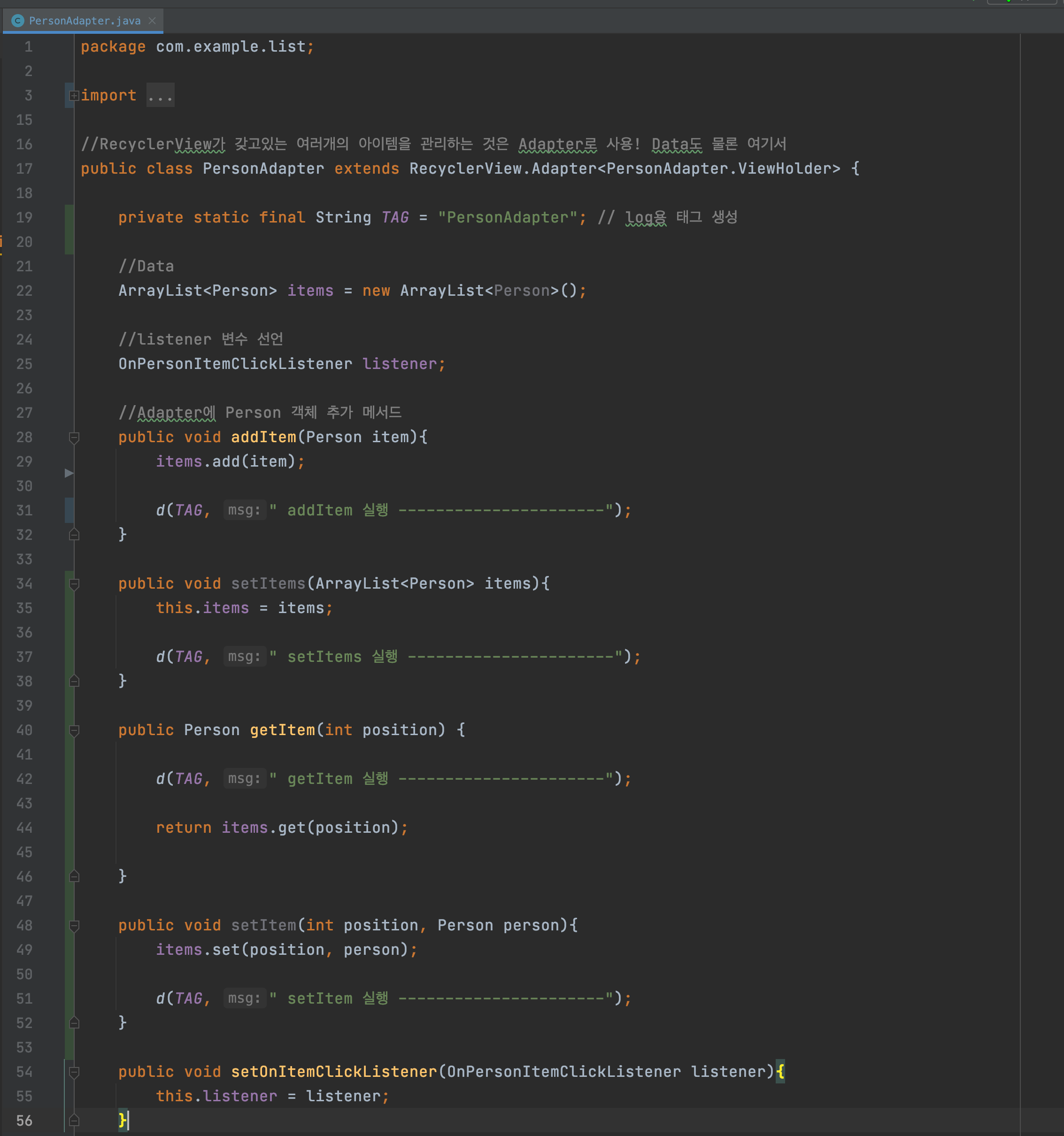Screen dimensions: 1064x1136
Task: Collapse the setItems method at line 34
Action: point(74,584)
